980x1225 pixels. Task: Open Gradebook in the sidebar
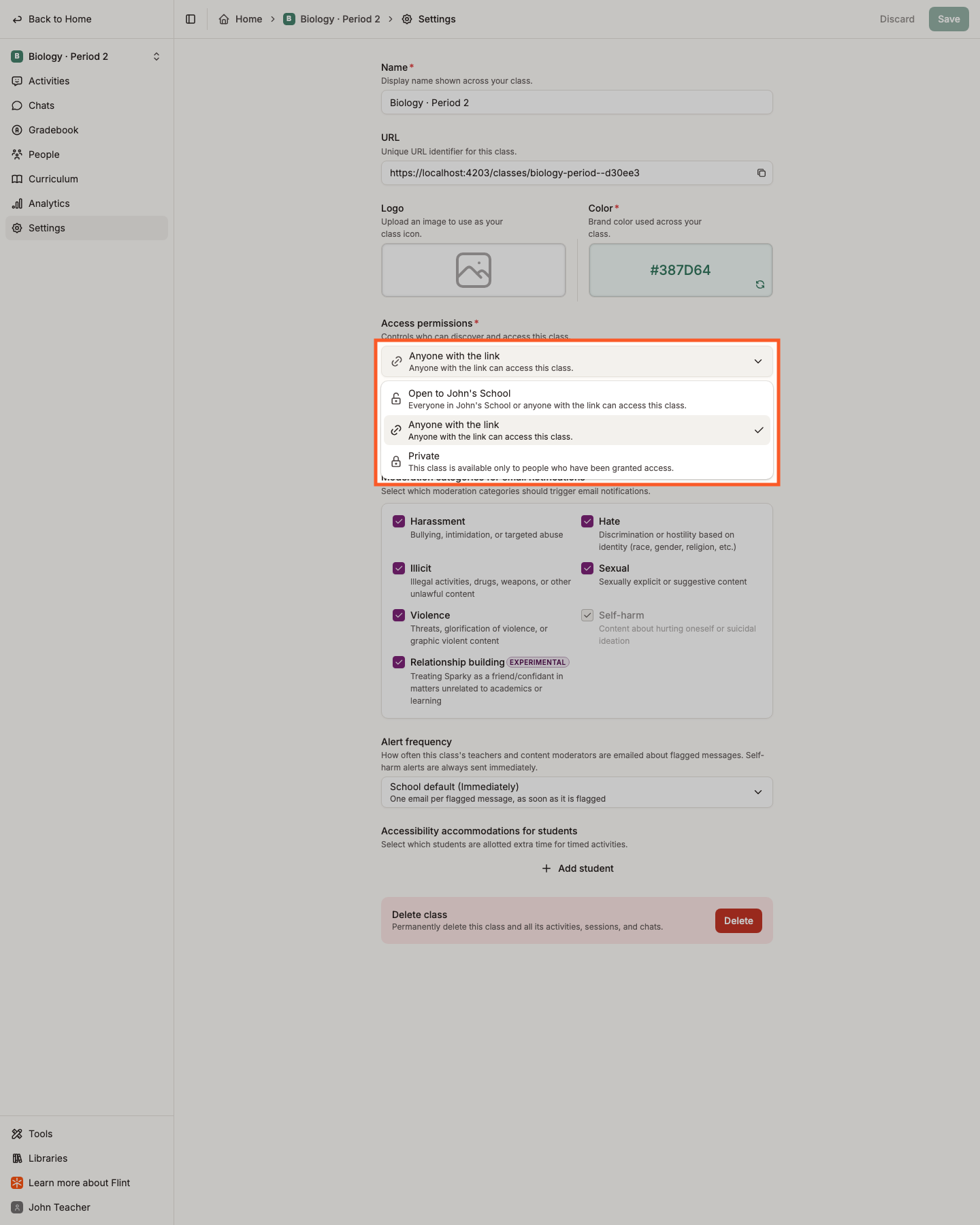(x=86, y=130)
